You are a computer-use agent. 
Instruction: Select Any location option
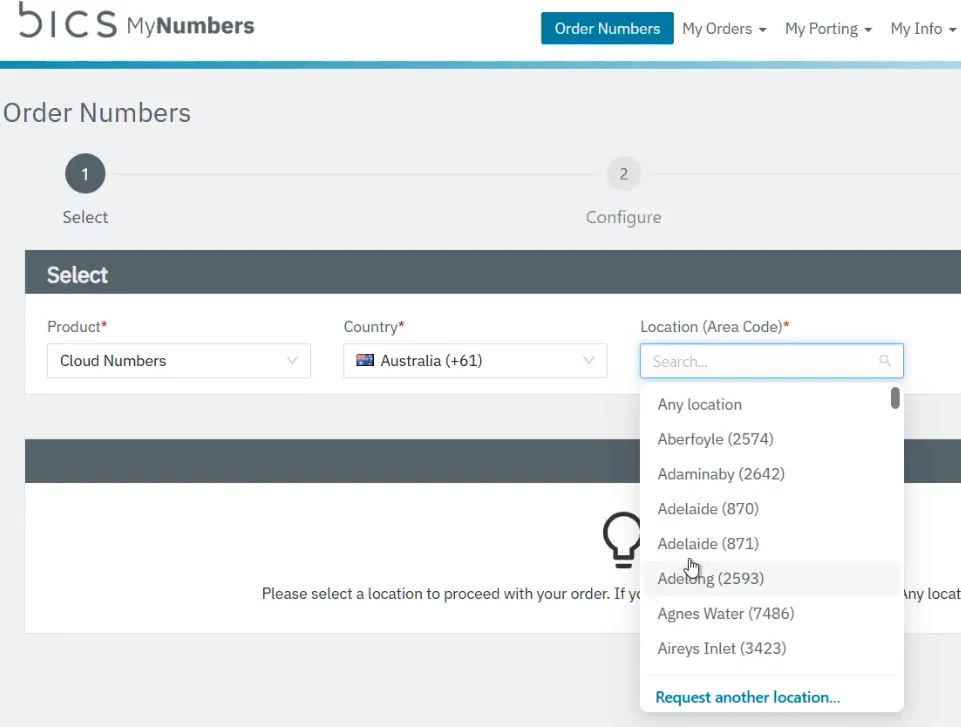pyautogui.click(x=700, y=404)
